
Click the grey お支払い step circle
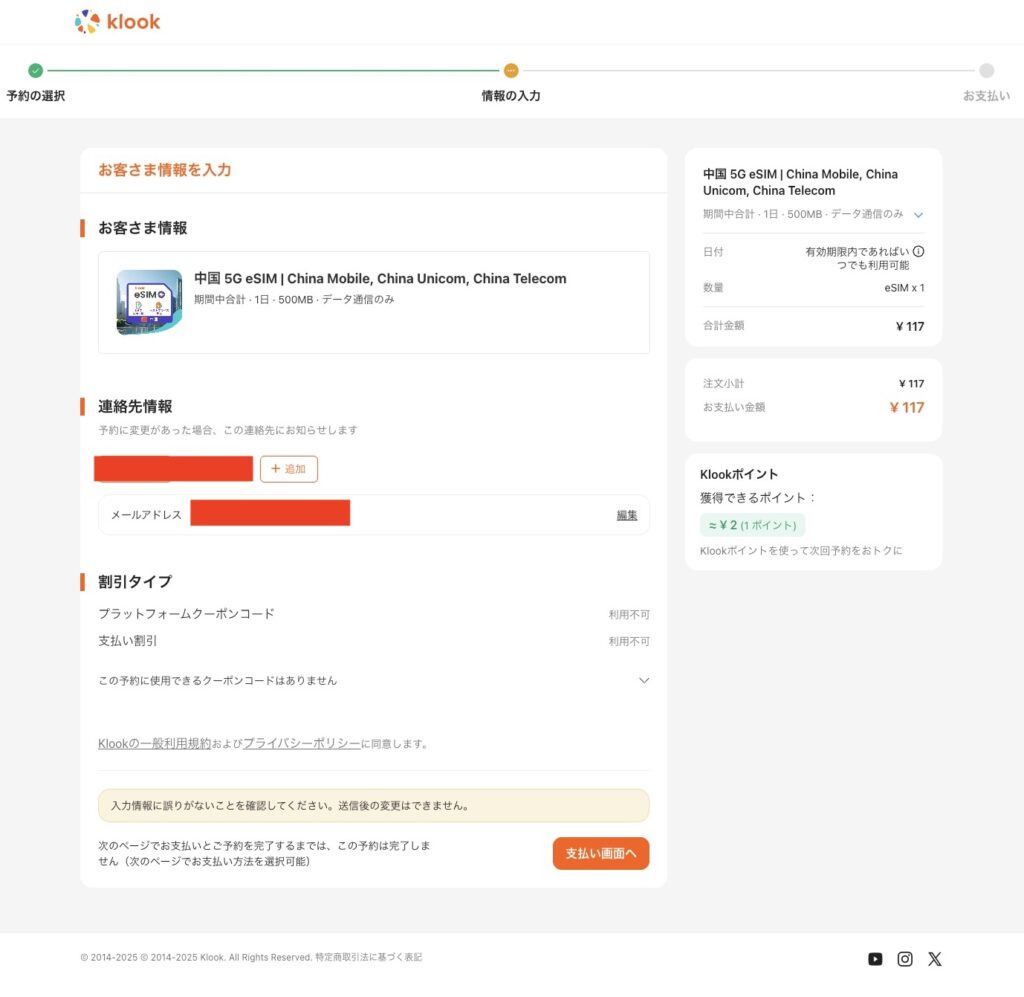pyautogui.click(x=986, y=71)
